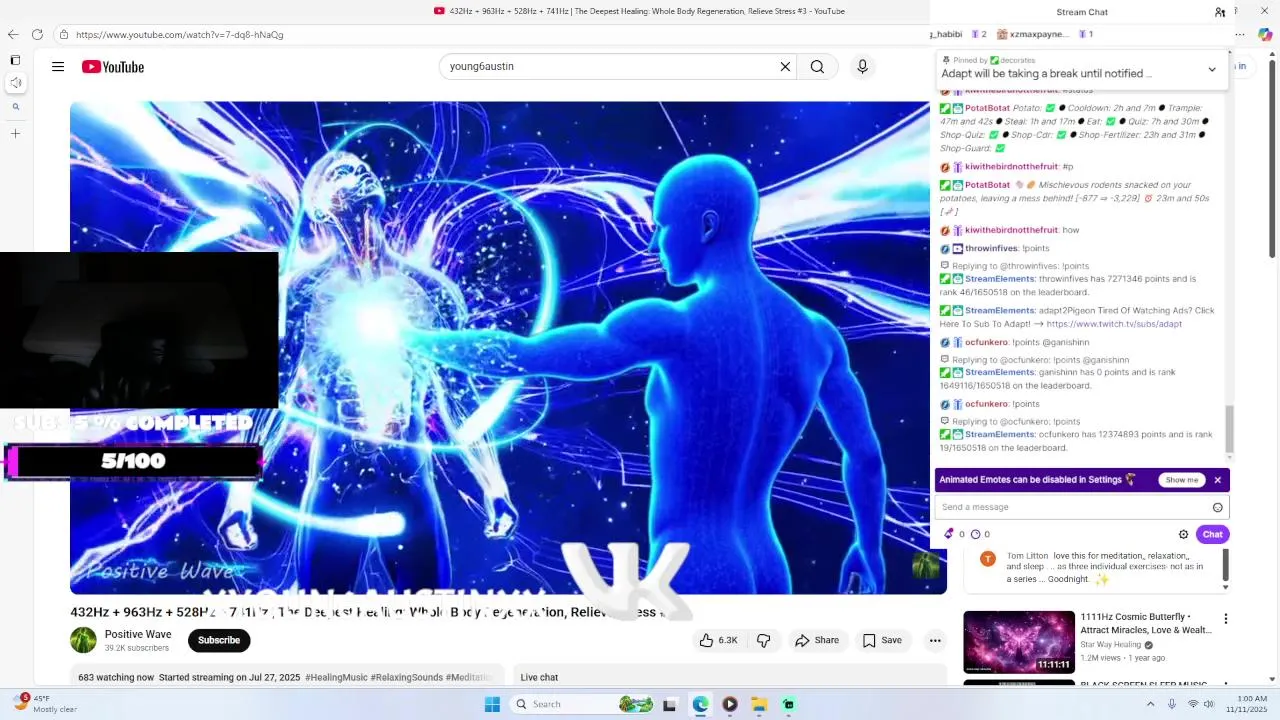Dismiss the Animated Emotes banner
Image resolution: width=1280 pixels, height=720 pixels.
pyautogui.click(x=1217, y=480)
